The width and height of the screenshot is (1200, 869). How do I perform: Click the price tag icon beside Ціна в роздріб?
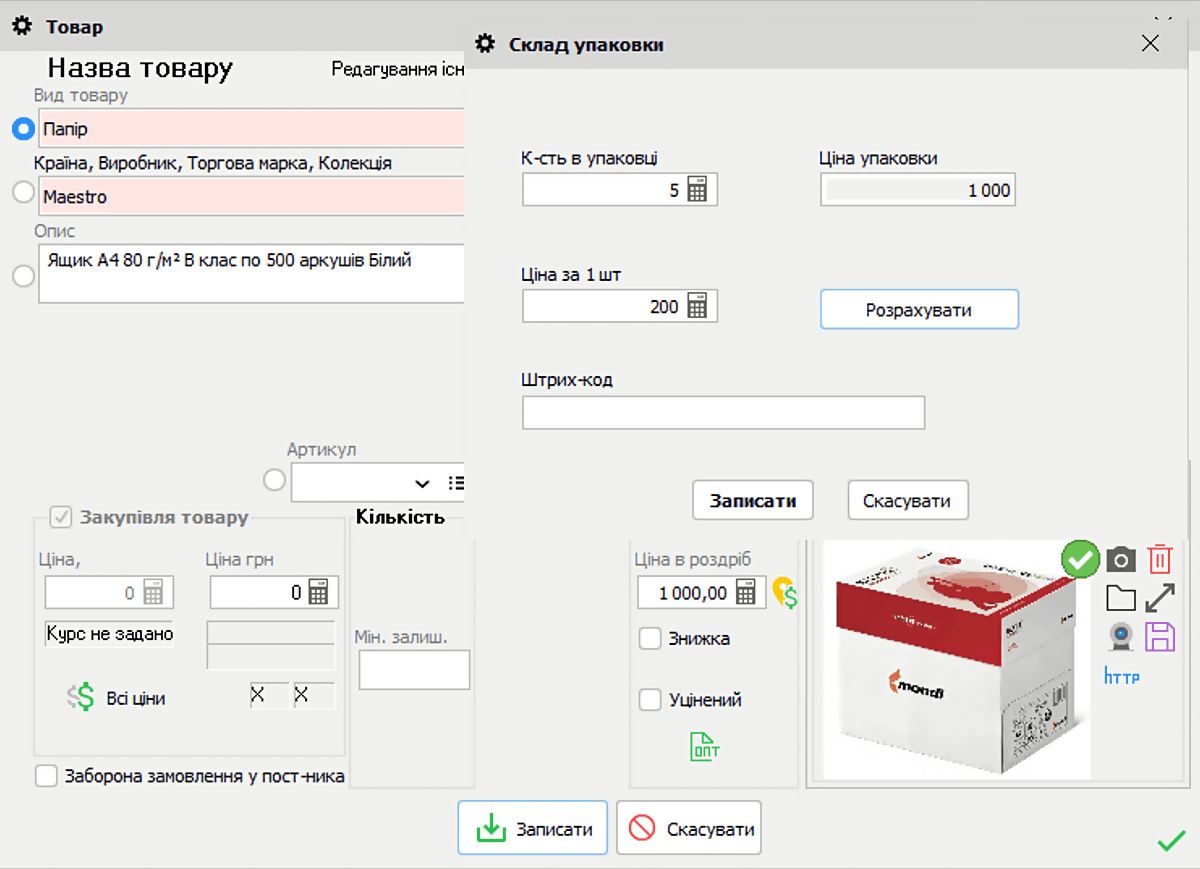point(786,593)
